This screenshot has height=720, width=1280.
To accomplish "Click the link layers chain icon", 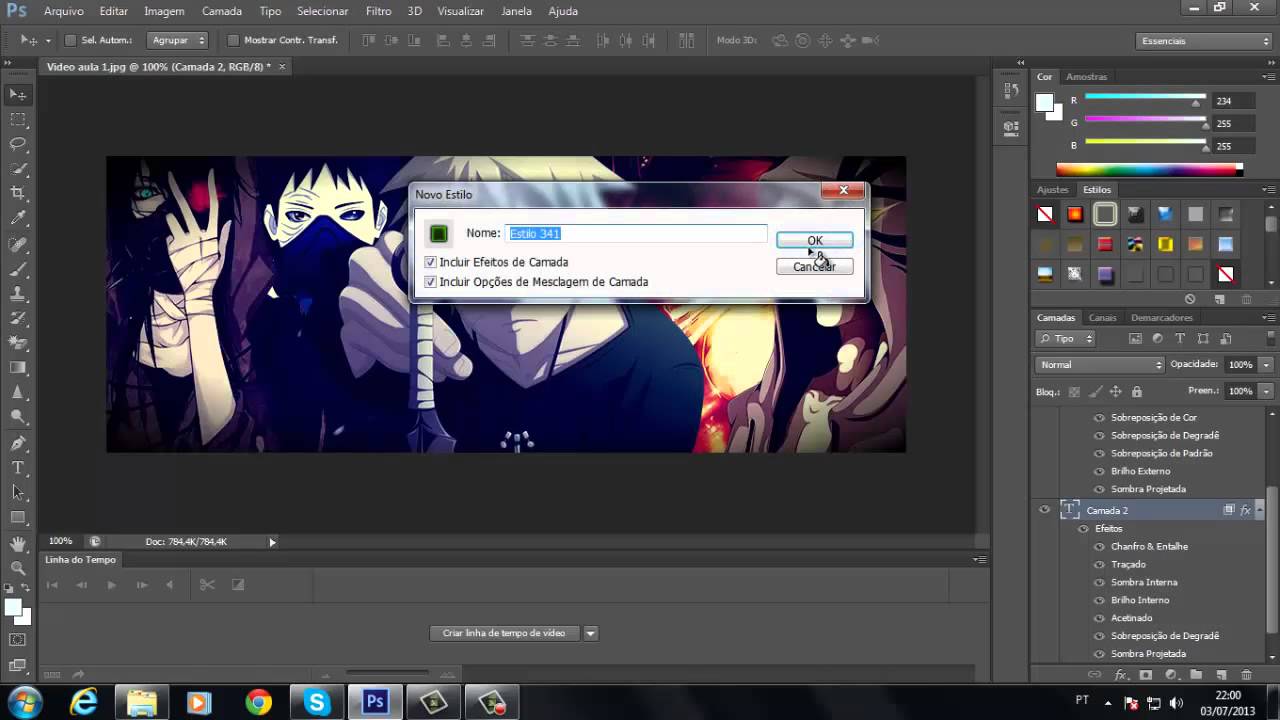I will pyautogui.click(x=1094, y=676).
